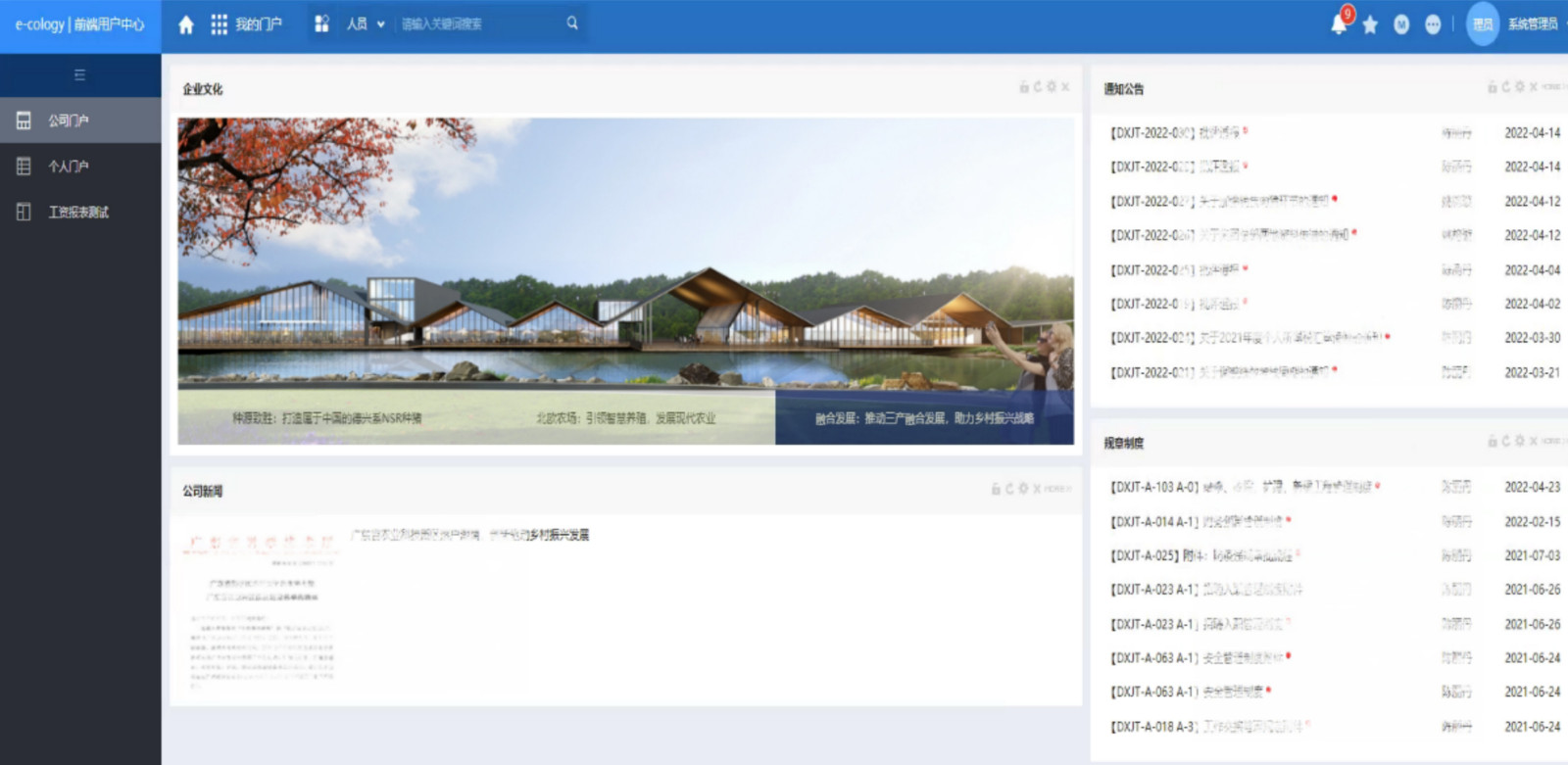
Task: Open the notification bell with badge 9
Action: [1340, 24]
